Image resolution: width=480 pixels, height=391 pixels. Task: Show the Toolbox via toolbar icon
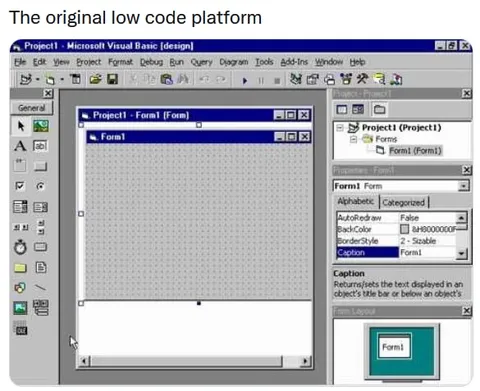click(362, 79)
